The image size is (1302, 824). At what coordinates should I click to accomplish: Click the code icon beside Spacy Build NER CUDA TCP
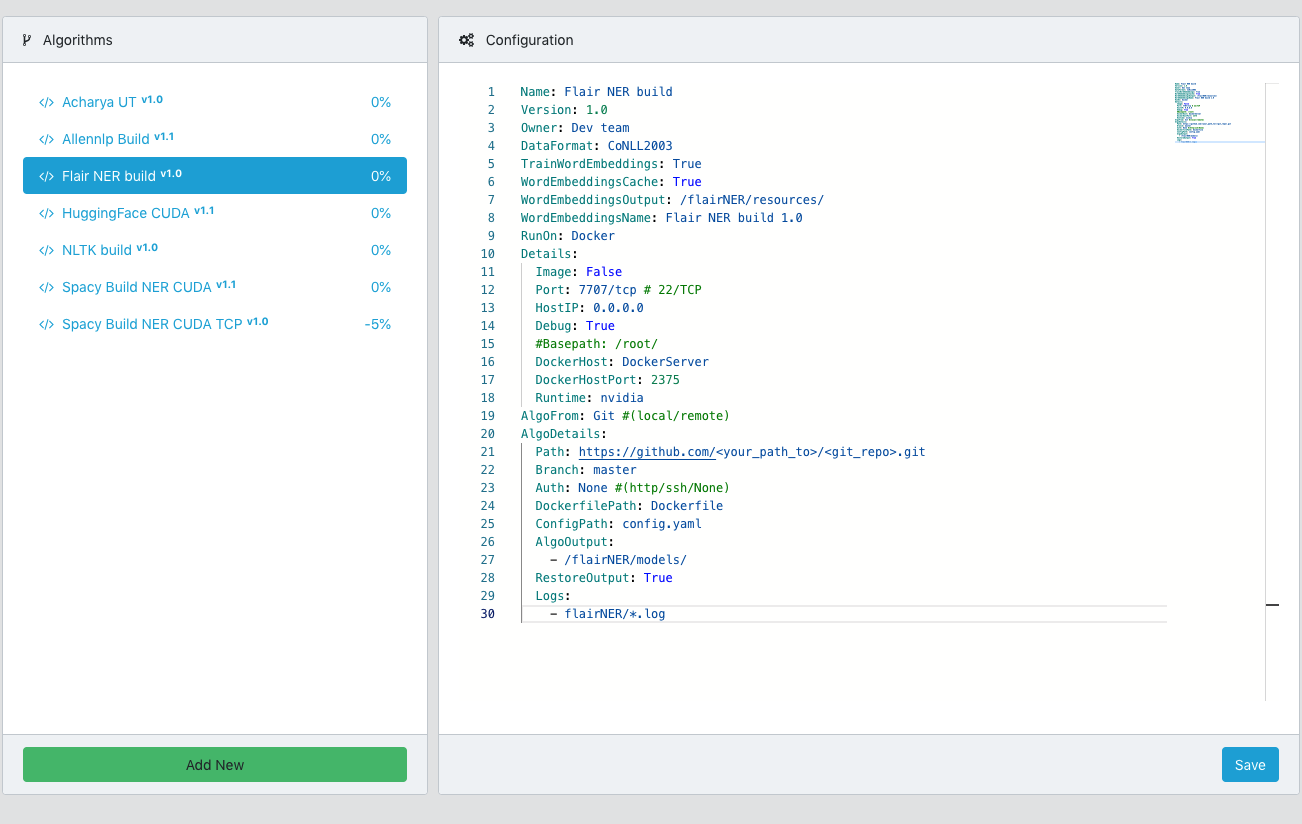point(46,325)
